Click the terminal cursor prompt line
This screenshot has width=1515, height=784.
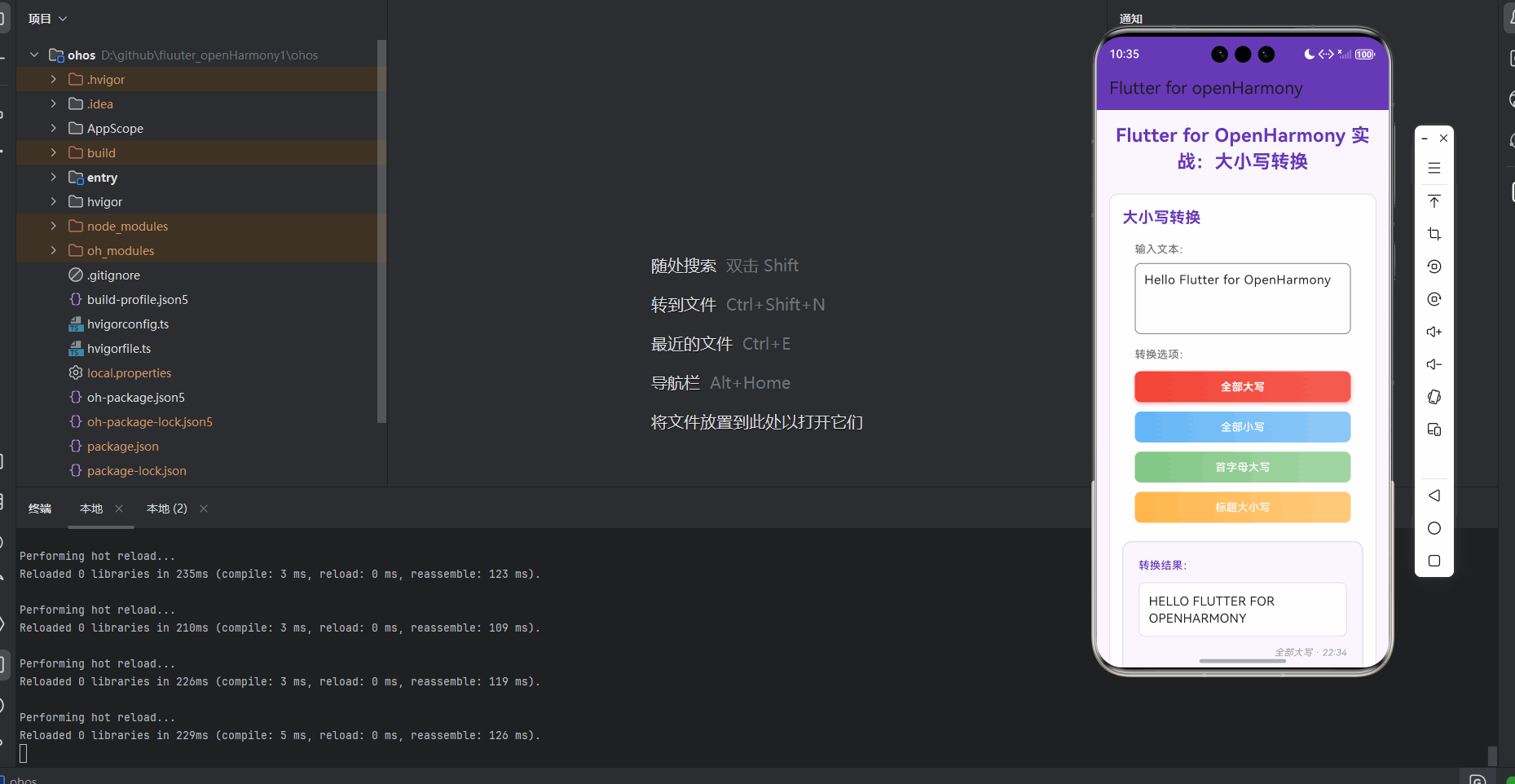point(24,754)
